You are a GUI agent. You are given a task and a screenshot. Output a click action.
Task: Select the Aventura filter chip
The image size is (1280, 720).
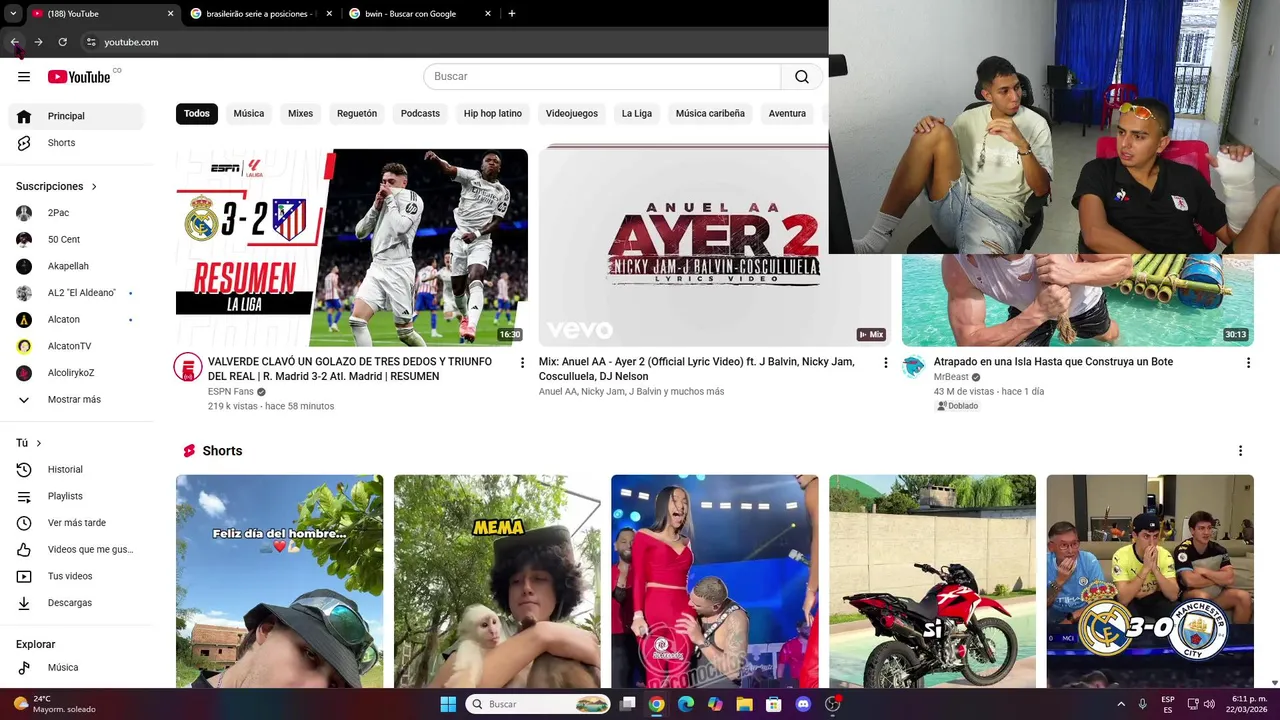[x=787, y=114]
